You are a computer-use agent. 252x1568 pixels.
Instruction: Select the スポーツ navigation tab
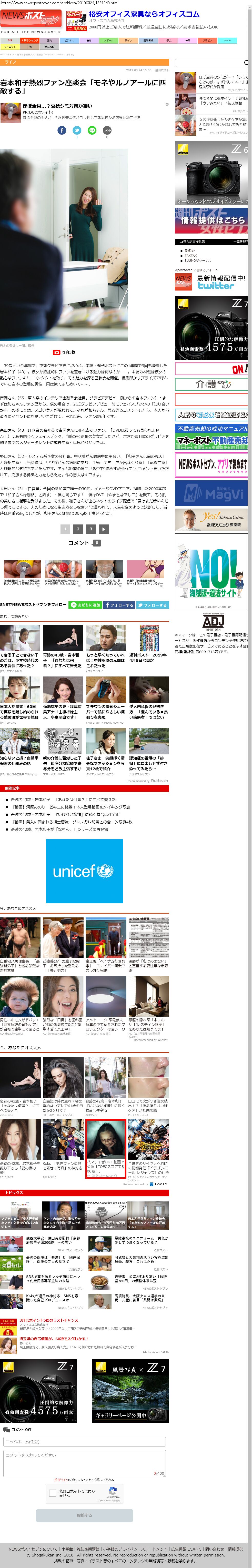(108, 40)
